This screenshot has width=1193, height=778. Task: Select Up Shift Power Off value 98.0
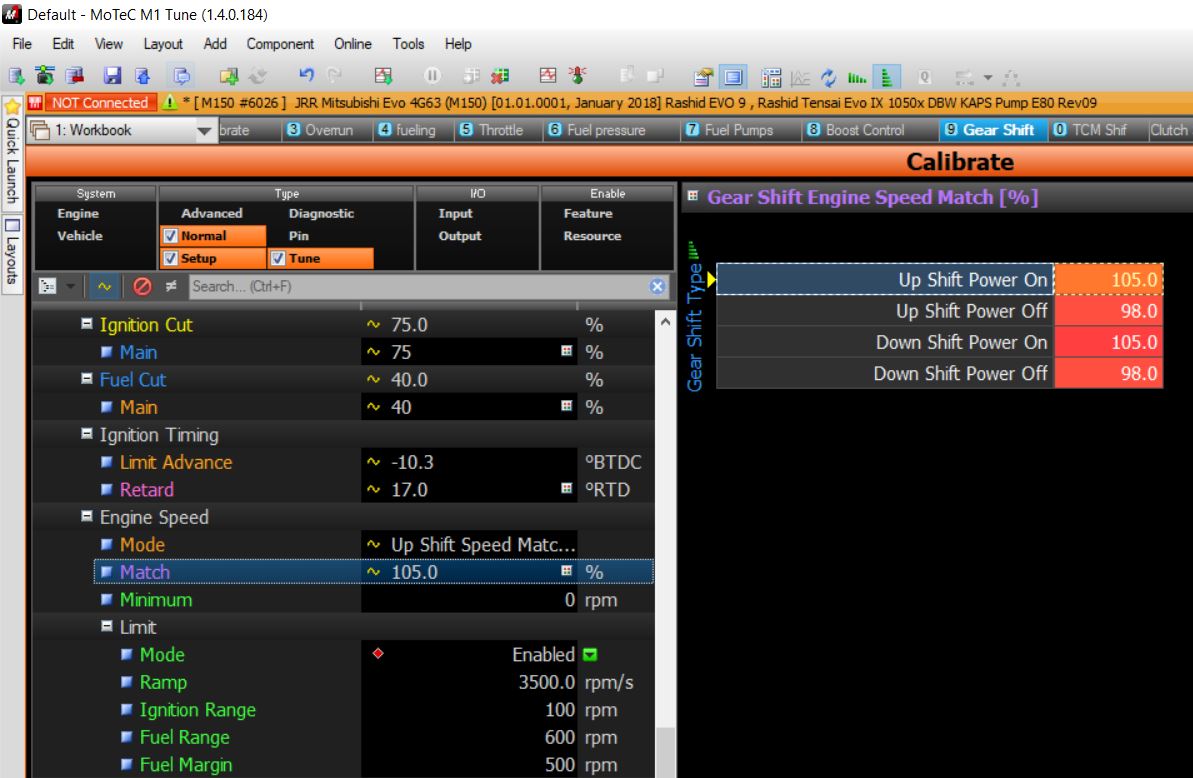(x=1108, y=310)
